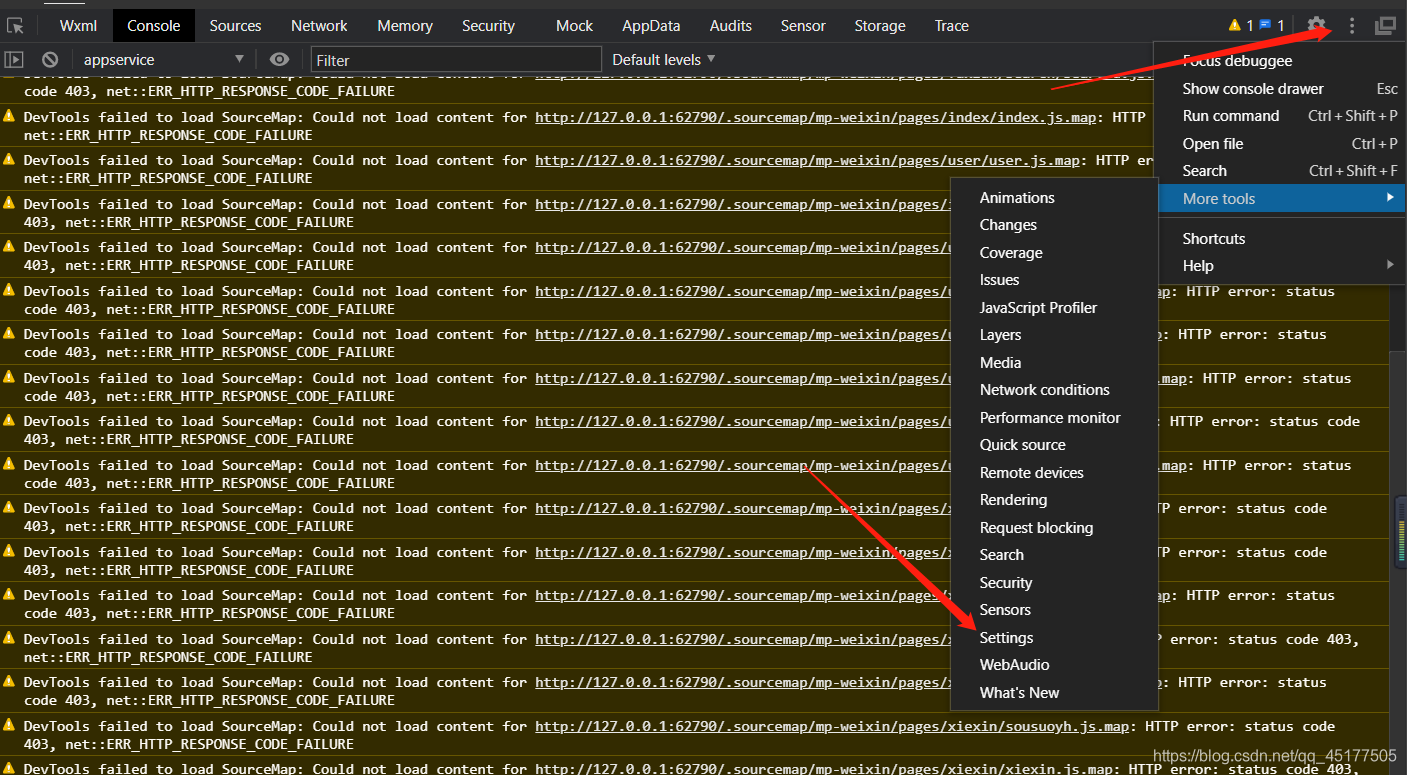
Task: Choose Search in the main menu
Action: 1280,171
